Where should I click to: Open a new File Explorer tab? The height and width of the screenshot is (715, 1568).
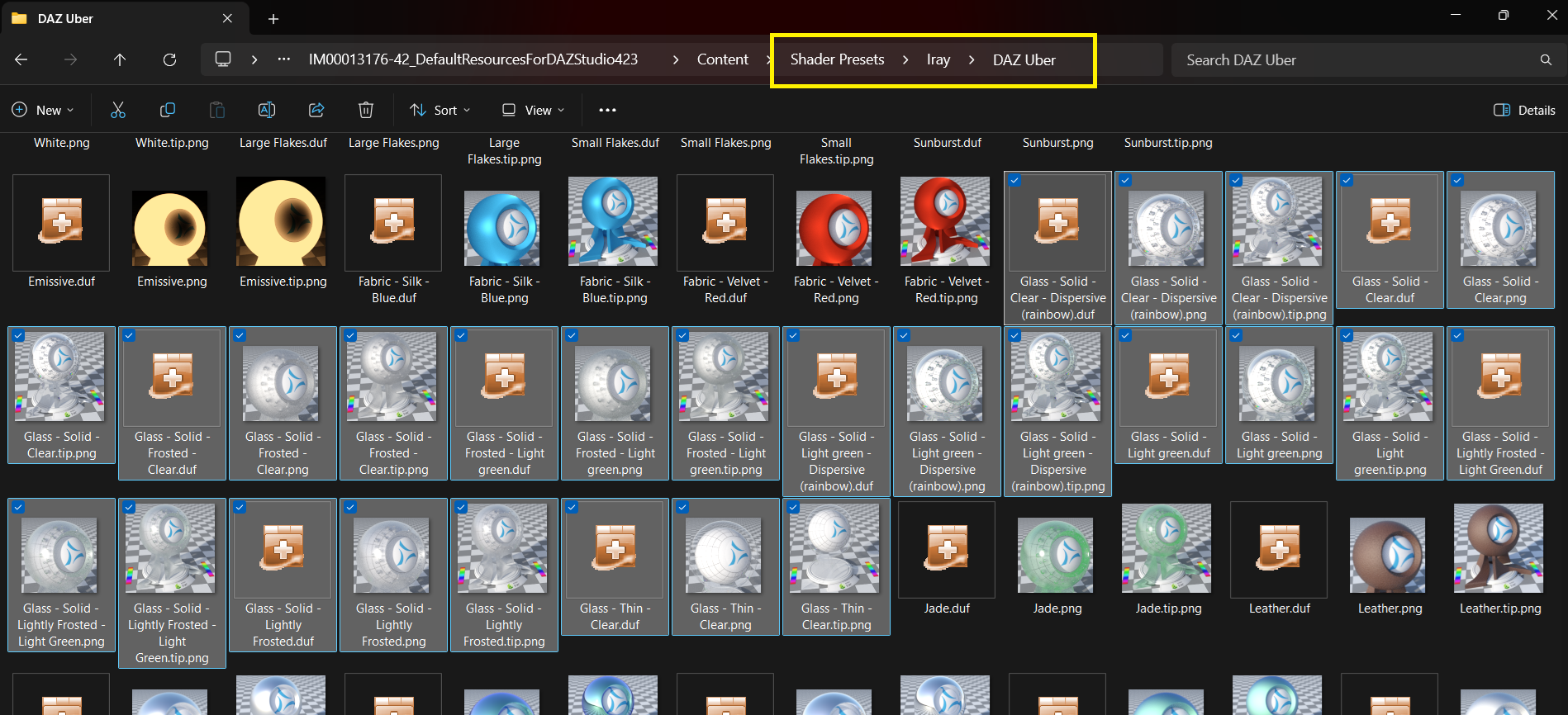tap(273, 19)
